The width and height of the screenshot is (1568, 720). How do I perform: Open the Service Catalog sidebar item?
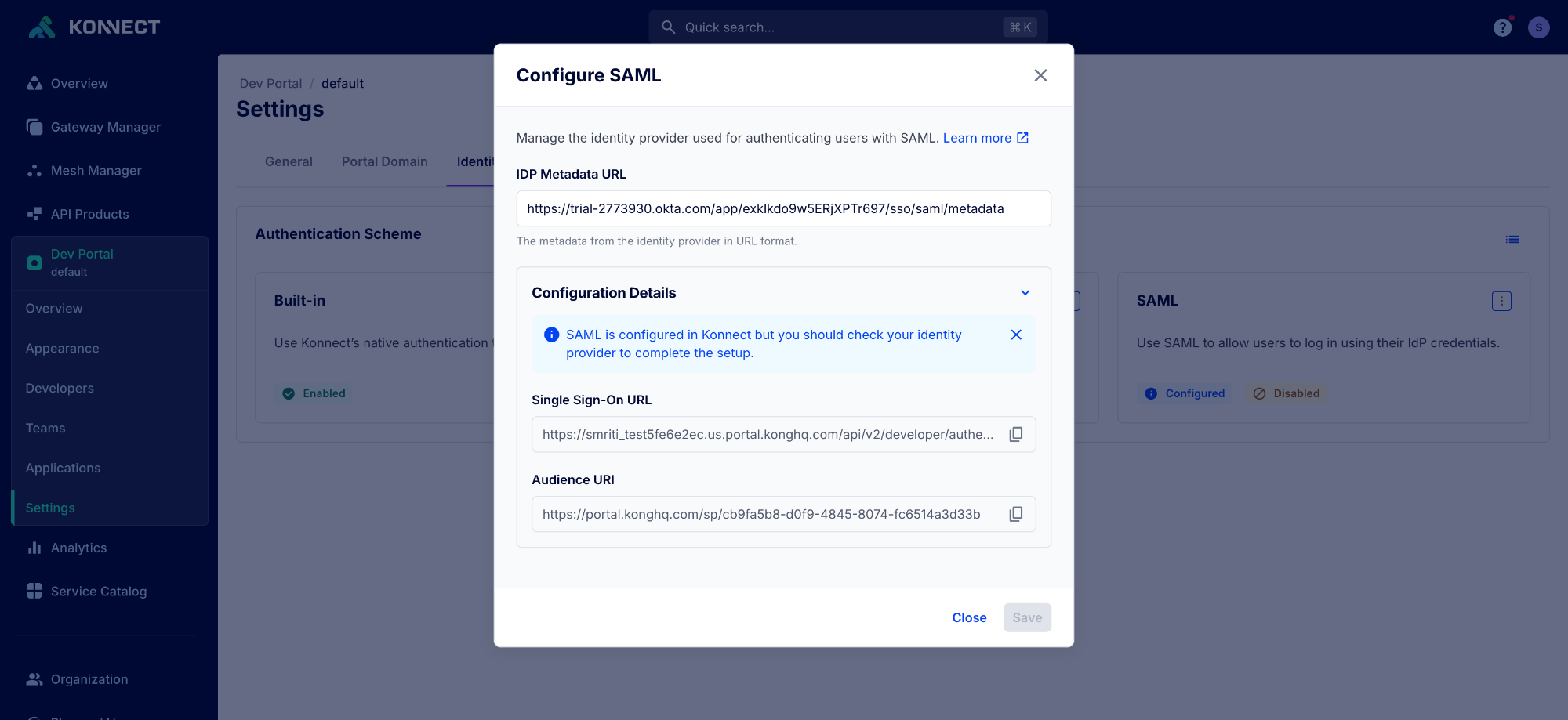(99, 592)
